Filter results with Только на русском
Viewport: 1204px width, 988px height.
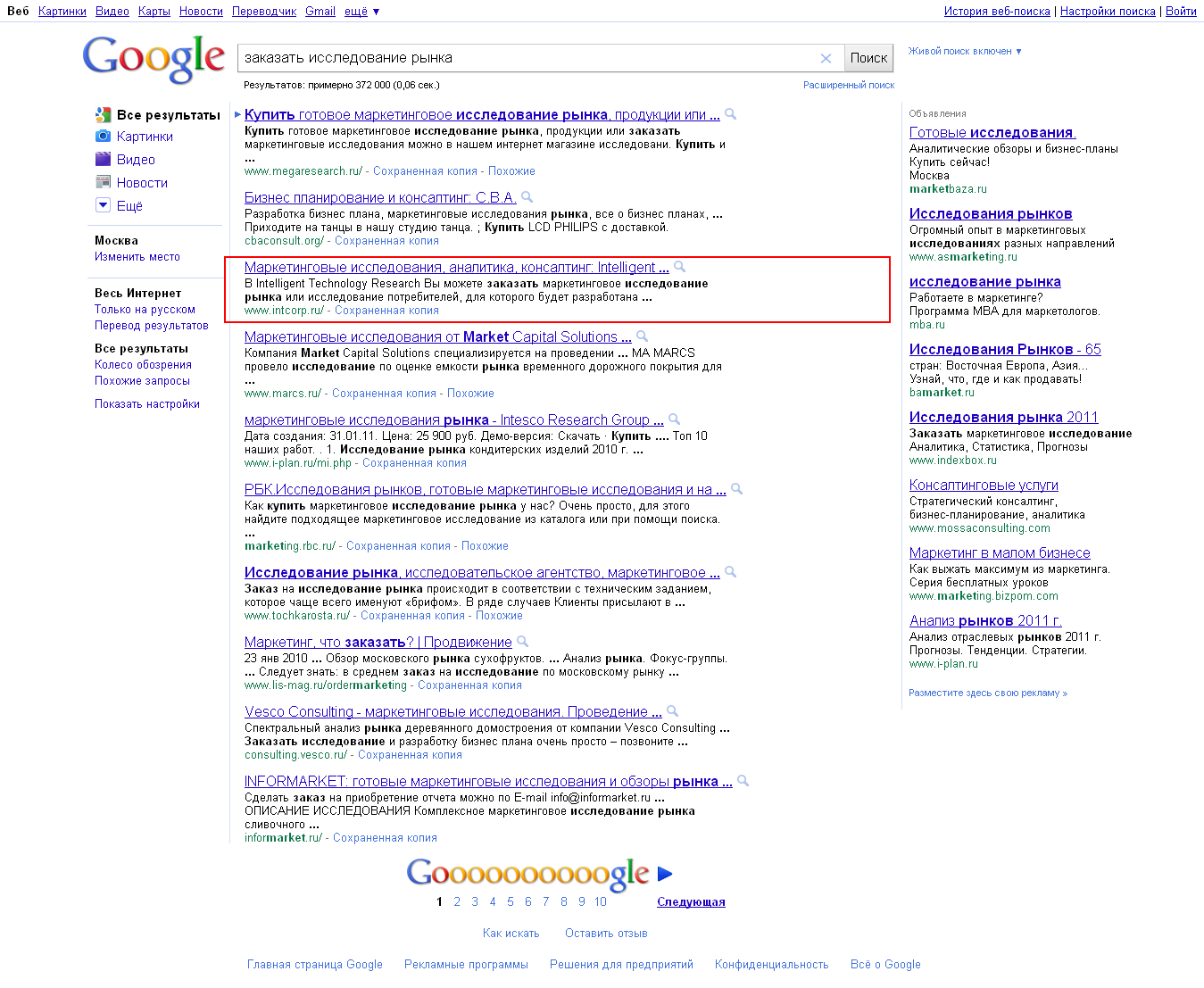tap(145, 310)
